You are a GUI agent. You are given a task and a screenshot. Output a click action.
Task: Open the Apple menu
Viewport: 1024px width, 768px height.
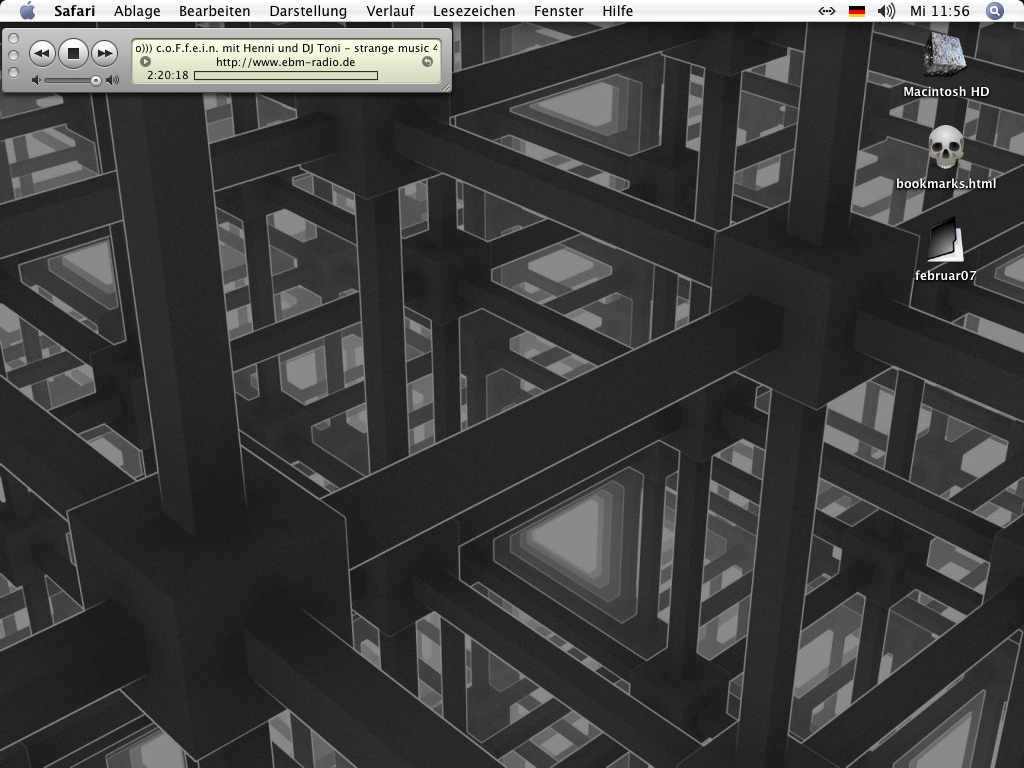(x=27, y=11)
